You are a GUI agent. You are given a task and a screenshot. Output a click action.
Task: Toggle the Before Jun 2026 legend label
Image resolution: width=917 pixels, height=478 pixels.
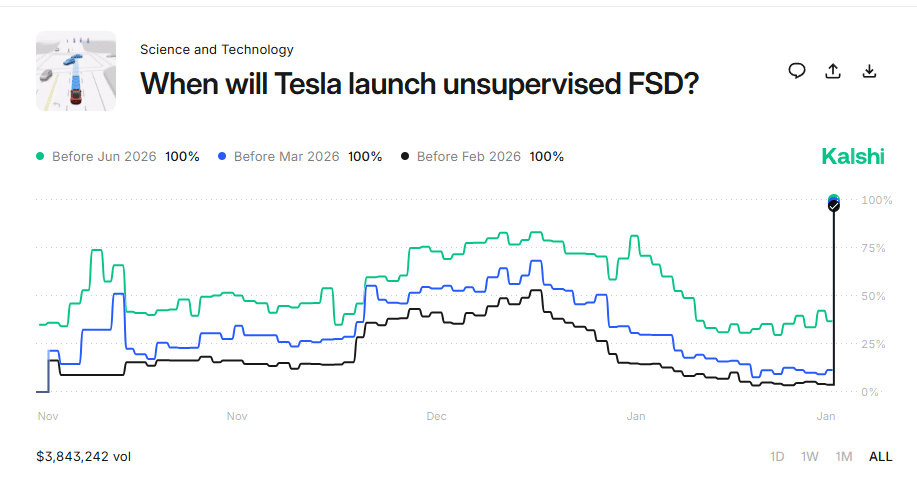[104, 157]
